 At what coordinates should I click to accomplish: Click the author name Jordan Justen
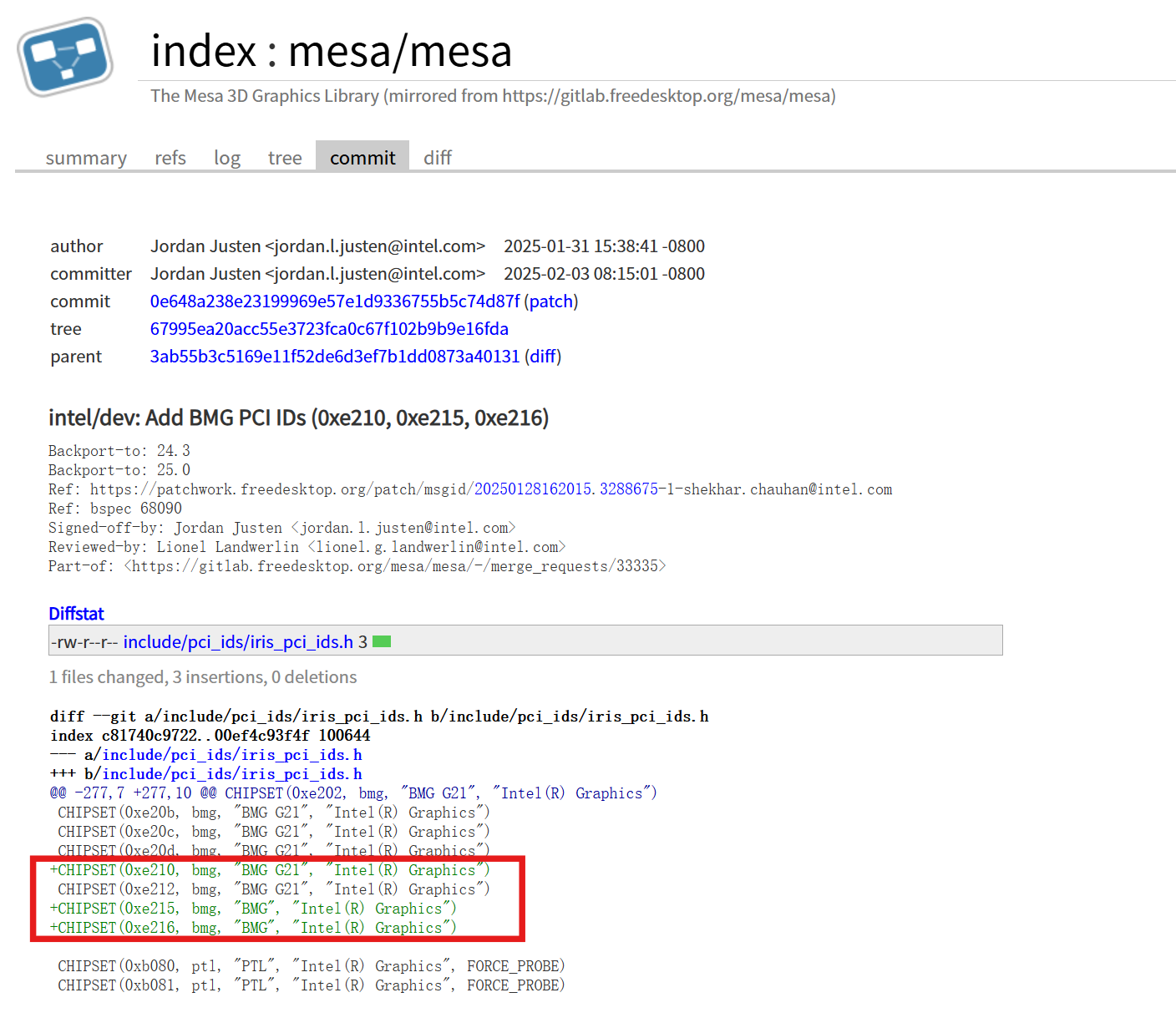coord(318,246)
